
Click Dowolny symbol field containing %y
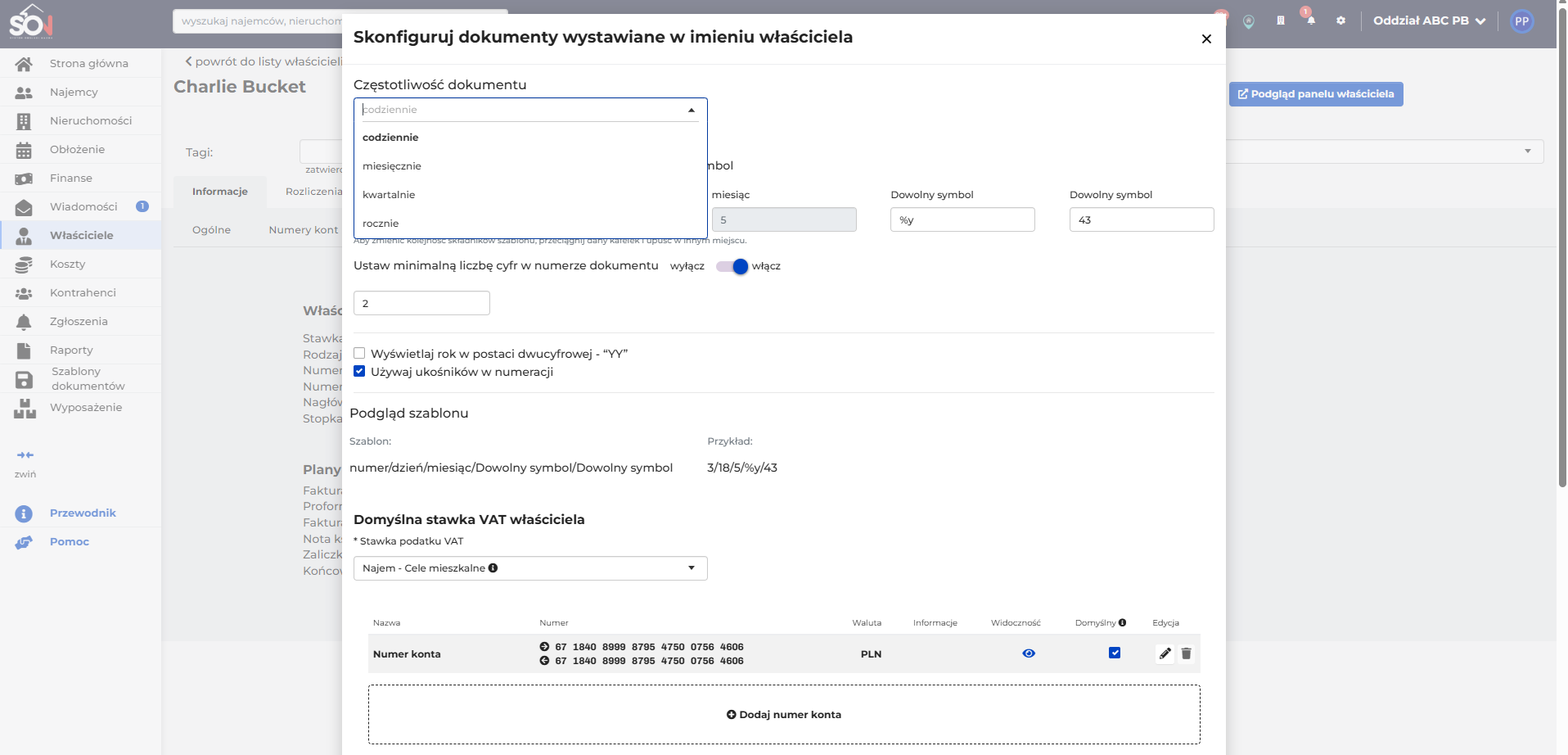click(x=962, y=219)
